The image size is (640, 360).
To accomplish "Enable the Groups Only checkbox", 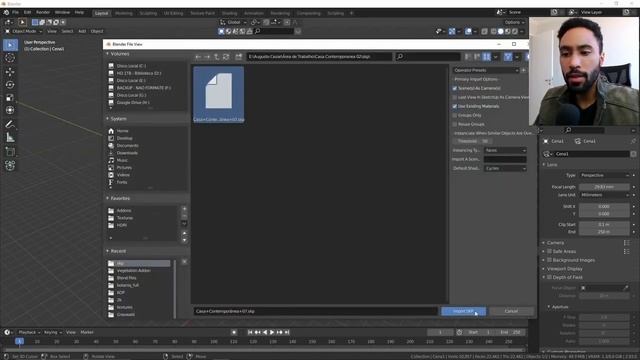I will click(x=455, y=116).
